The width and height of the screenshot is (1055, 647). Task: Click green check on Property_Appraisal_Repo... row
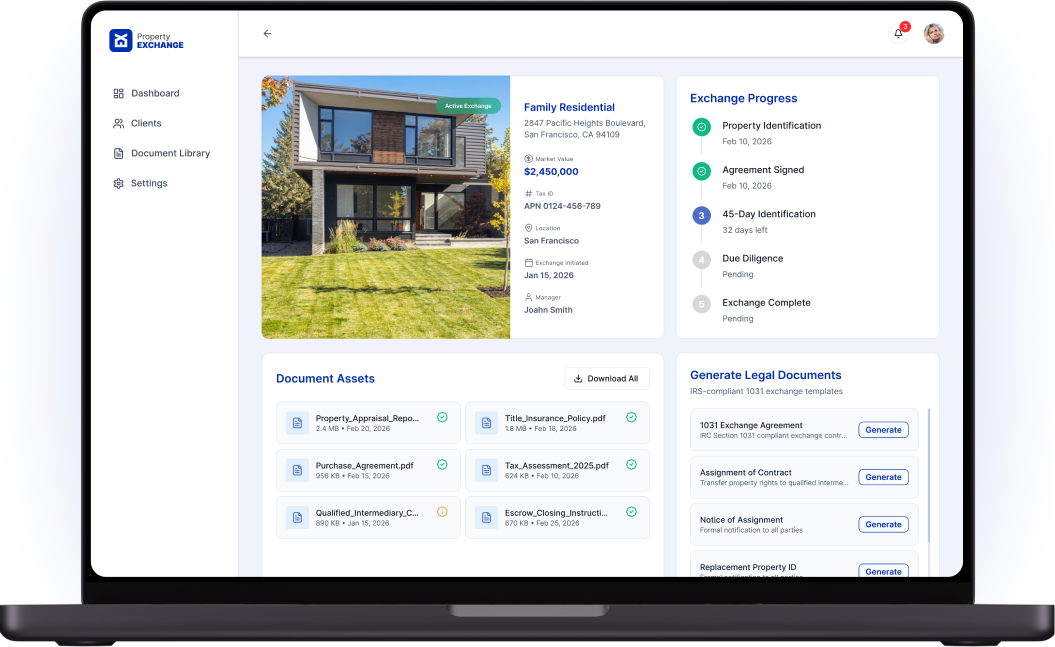click(442, 417)
